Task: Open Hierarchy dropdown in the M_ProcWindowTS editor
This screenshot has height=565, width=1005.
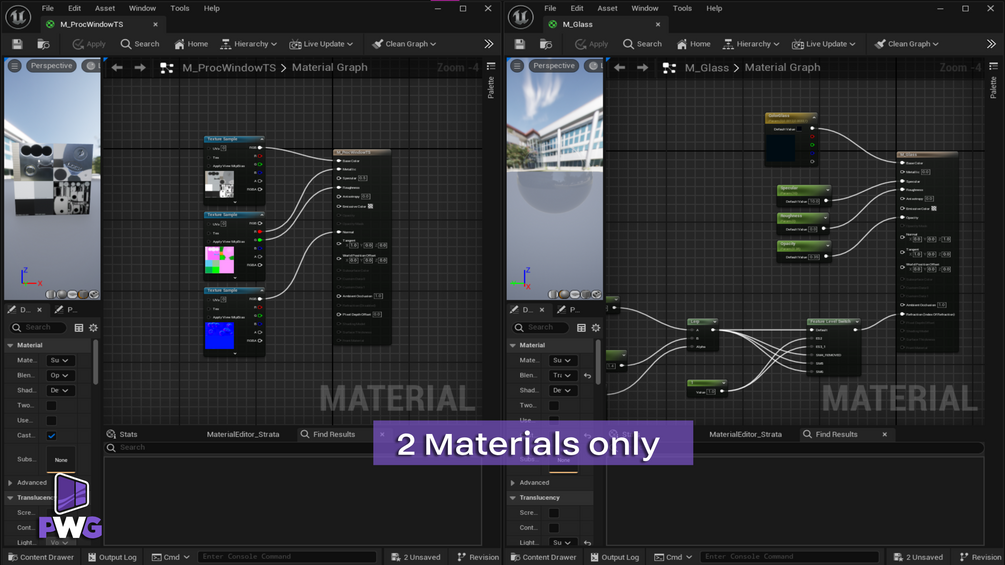Action: pyautogui.click(x=248, y=44)
